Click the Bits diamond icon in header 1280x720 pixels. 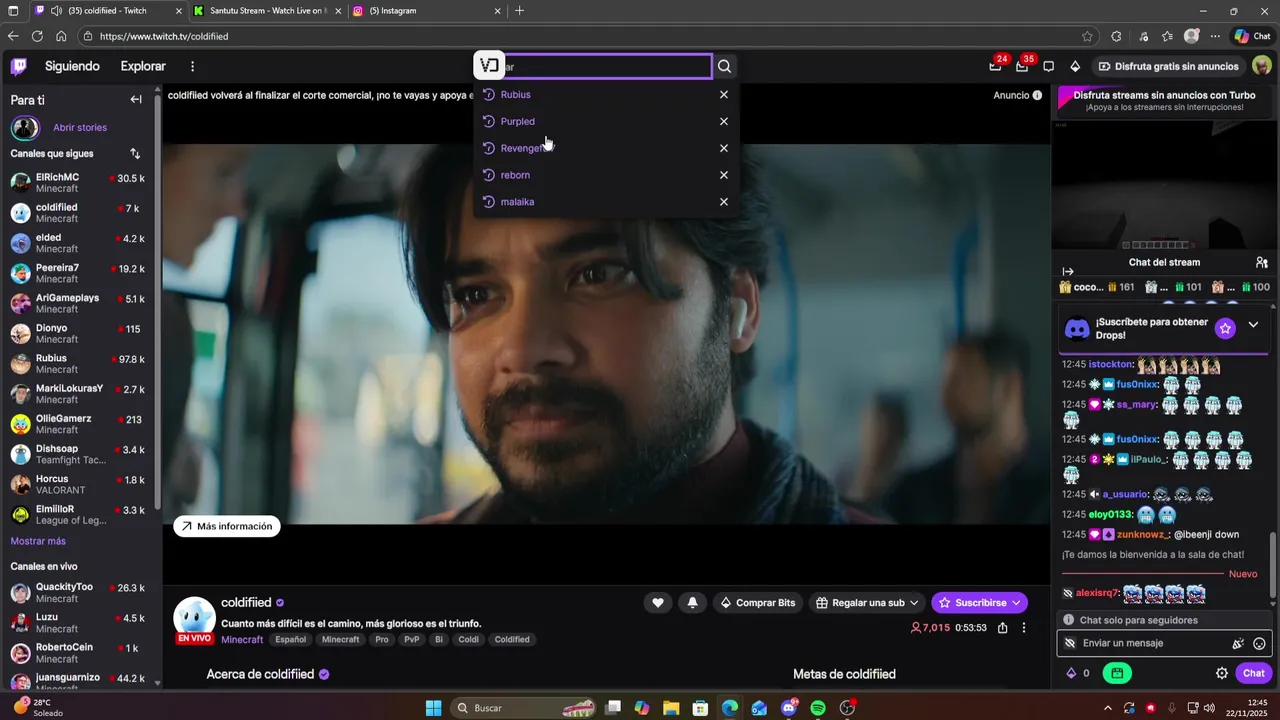[1075, 66]
